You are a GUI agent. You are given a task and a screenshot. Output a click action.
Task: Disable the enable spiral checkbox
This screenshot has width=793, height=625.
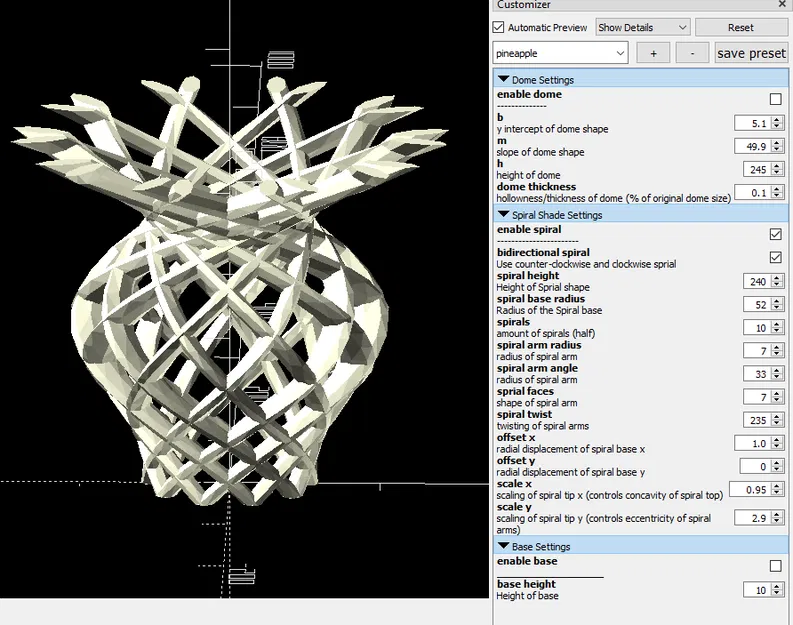[775, 234]
